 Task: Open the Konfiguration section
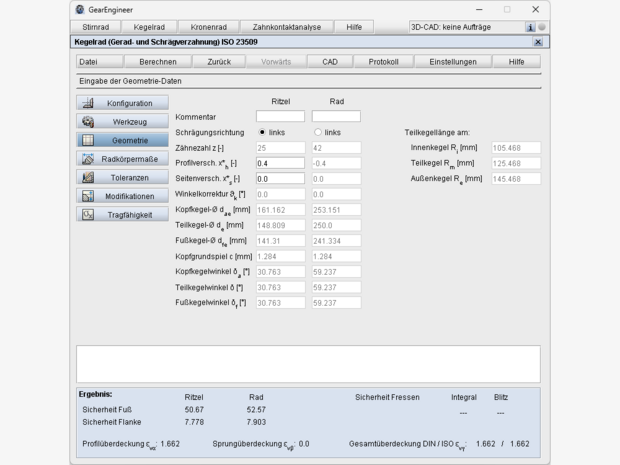(x=121, y=103)
